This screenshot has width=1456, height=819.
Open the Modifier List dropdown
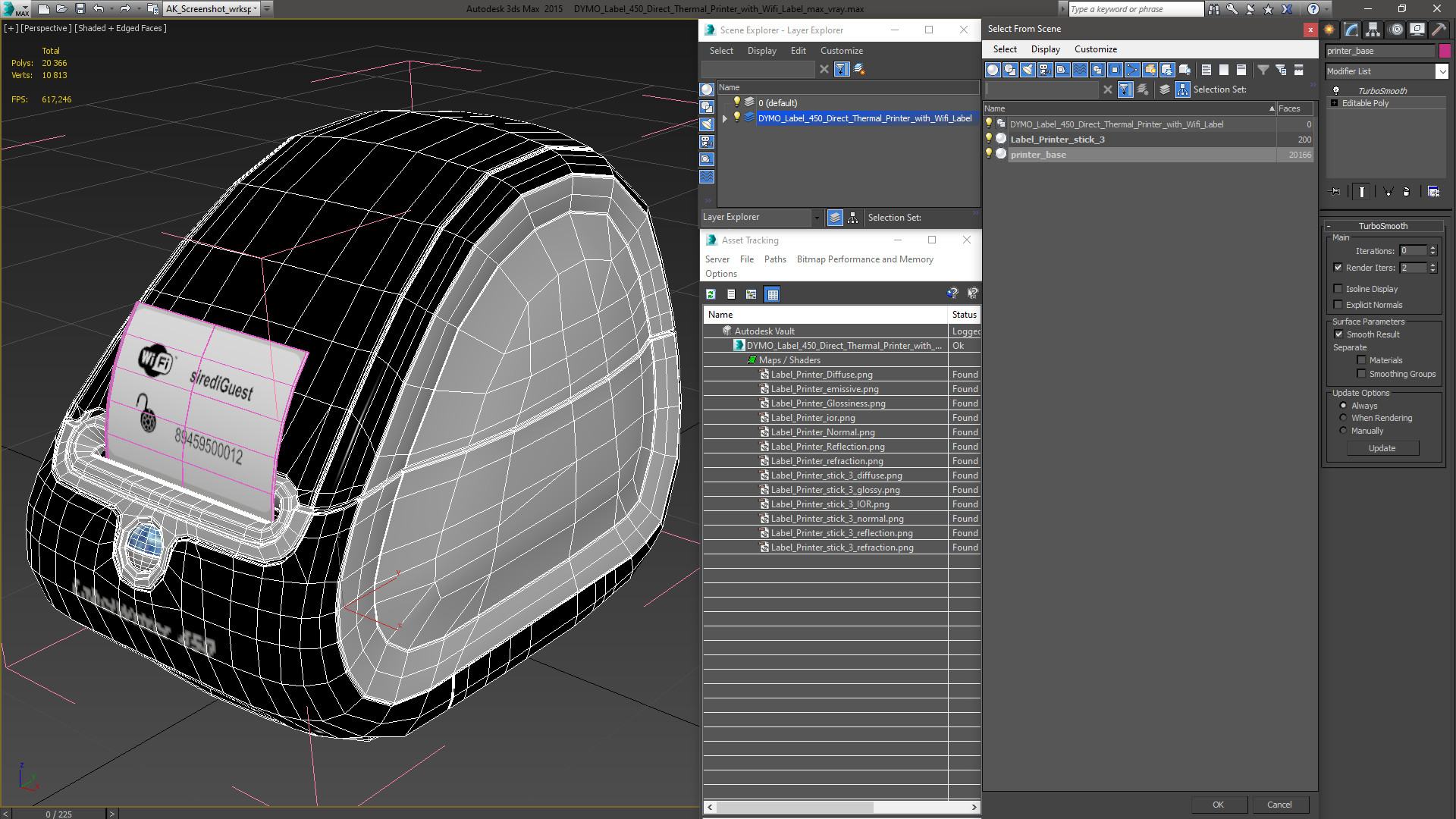pyautogui.click(x=1442, y=71)
